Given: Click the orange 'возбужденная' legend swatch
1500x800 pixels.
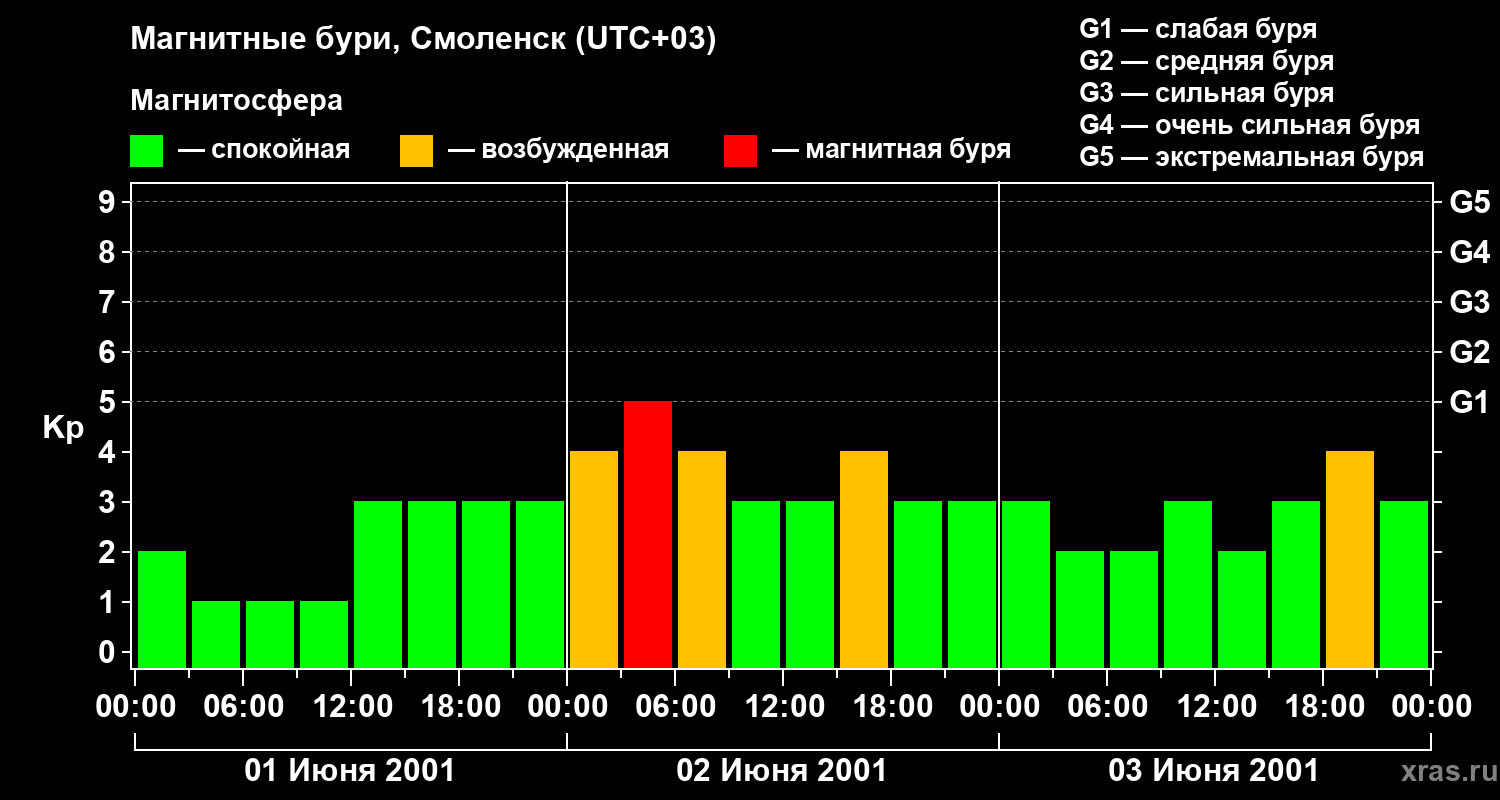Looking at the screenshot, I should tap(416, 151).
